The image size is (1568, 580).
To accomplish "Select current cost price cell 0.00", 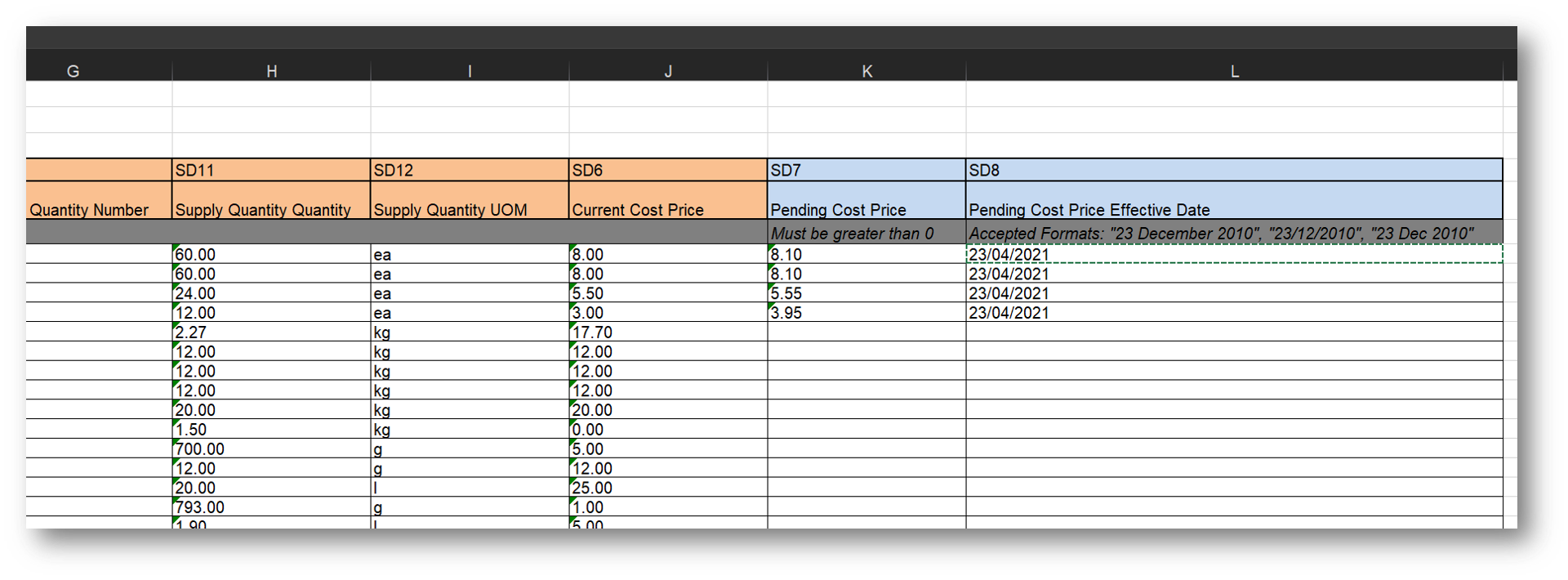I will pyautogui.click(x=668, y=430).
